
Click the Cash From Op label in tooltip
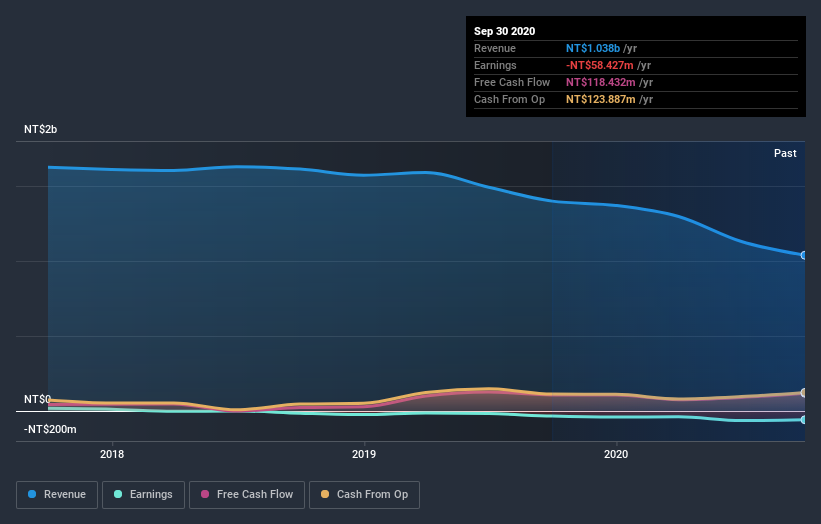point(509,99)
